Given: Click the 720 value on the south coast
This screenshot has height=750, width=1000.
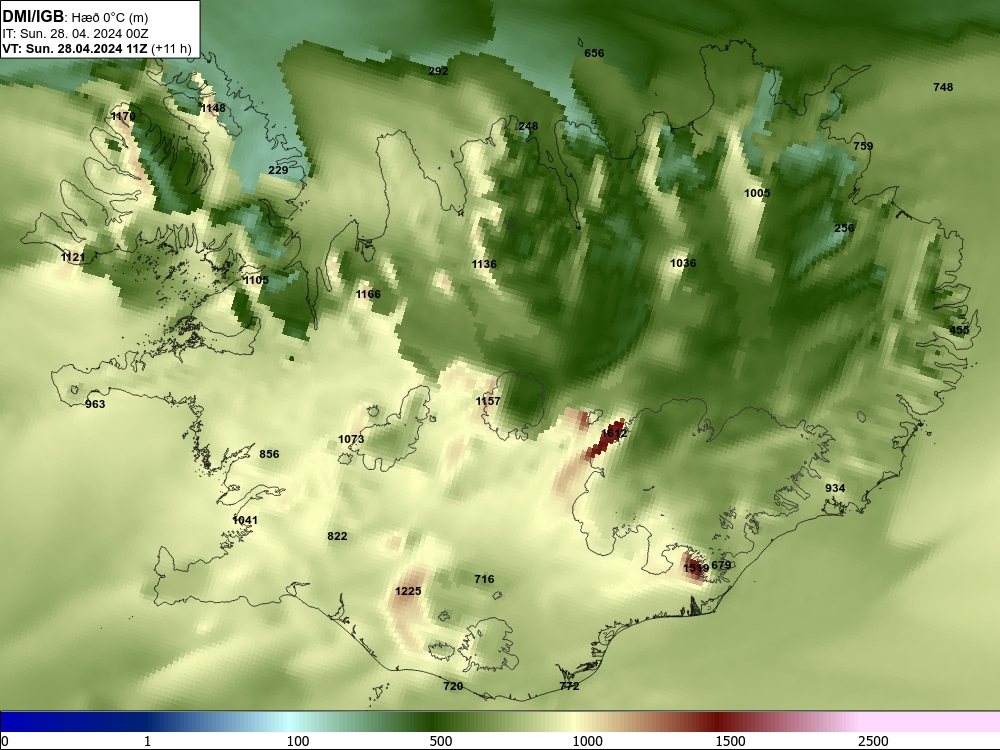Looking at the screenshot, I should pyautogui.click(x=453, y=686).
